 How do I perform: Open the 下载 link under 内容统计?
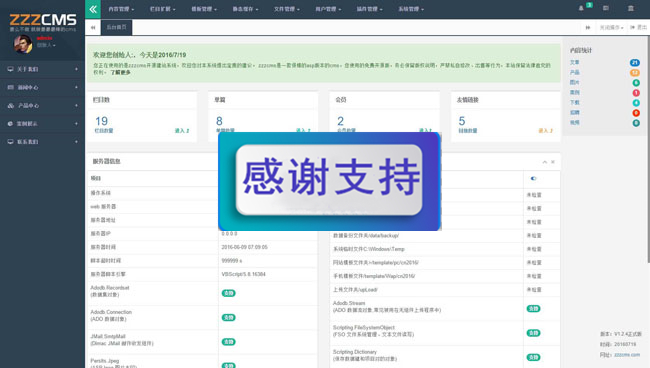(575, 102)
